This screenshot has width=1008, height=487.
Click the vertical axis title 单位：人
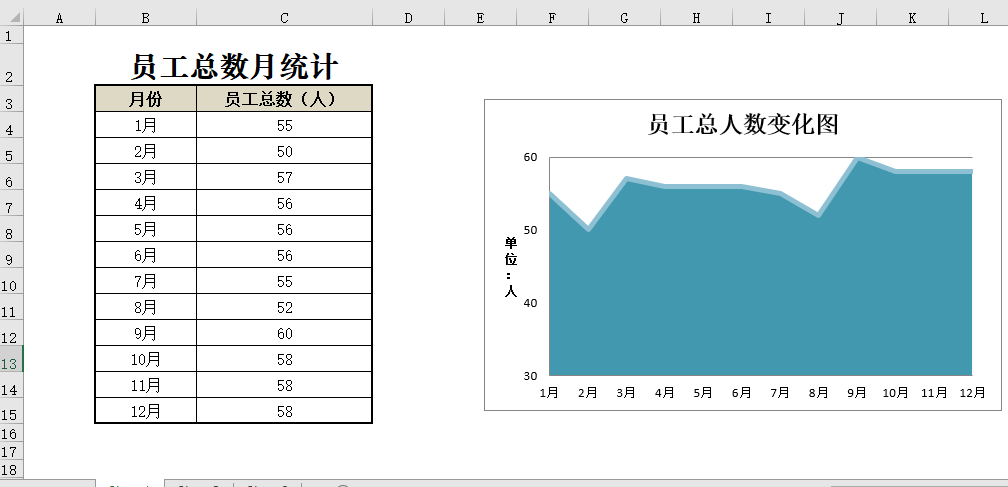tap(511, 267)
